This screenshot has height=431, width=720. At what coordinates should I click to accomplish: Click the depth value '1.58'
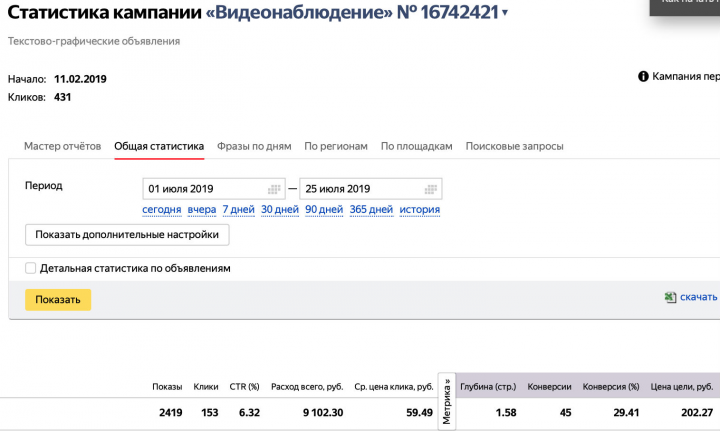[506, 413]
